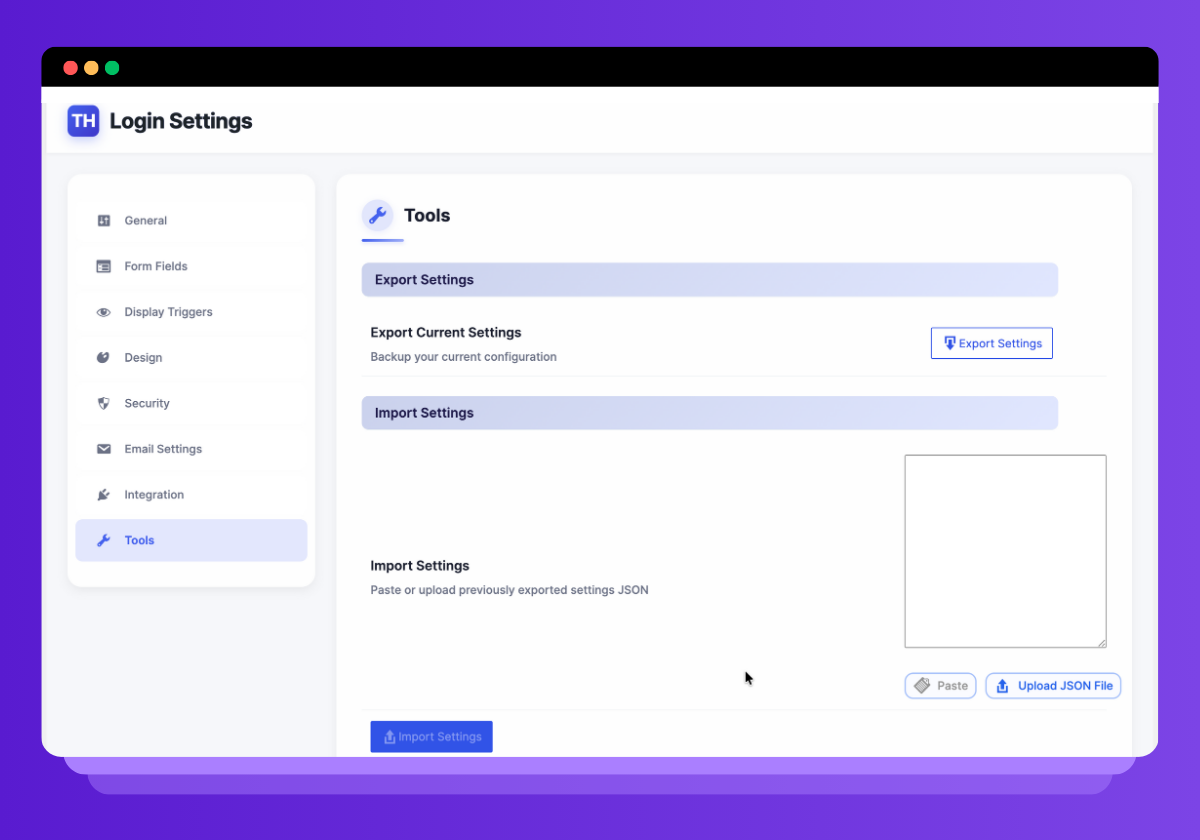The width and height of the screenshot is (1200, 840).
Task: Click the Export Settings button
Action: [x=991, y=343]
